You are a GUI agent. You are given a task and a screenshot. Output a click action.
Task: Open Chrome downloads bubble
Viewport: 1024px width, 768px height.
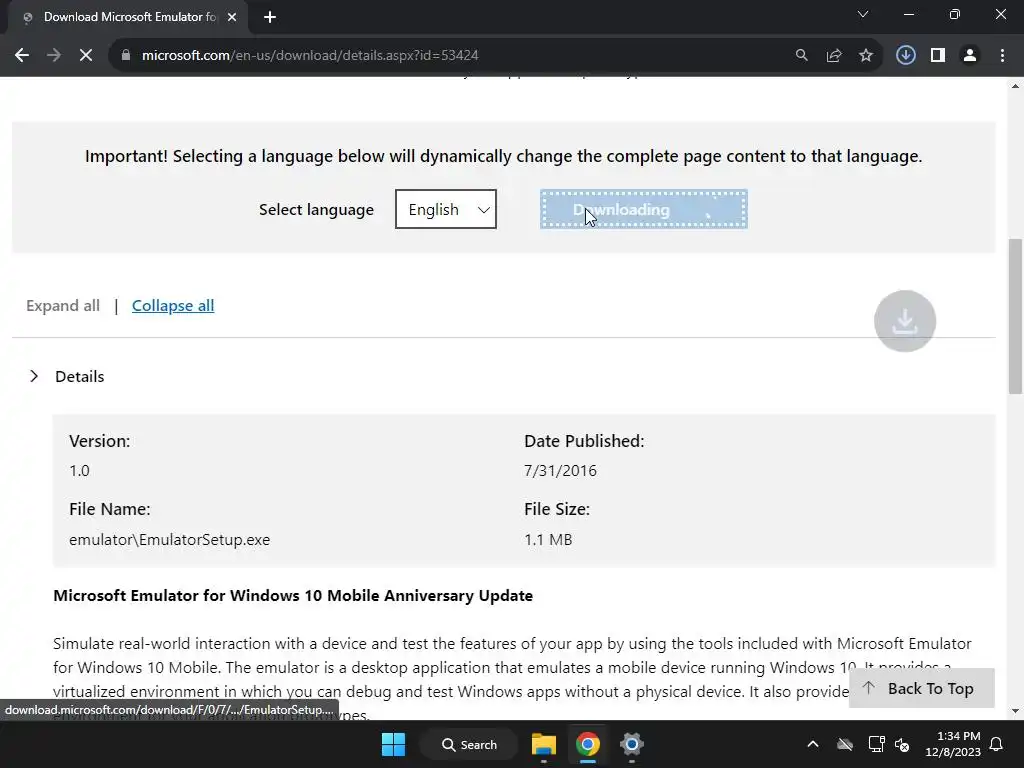[905, 56]
